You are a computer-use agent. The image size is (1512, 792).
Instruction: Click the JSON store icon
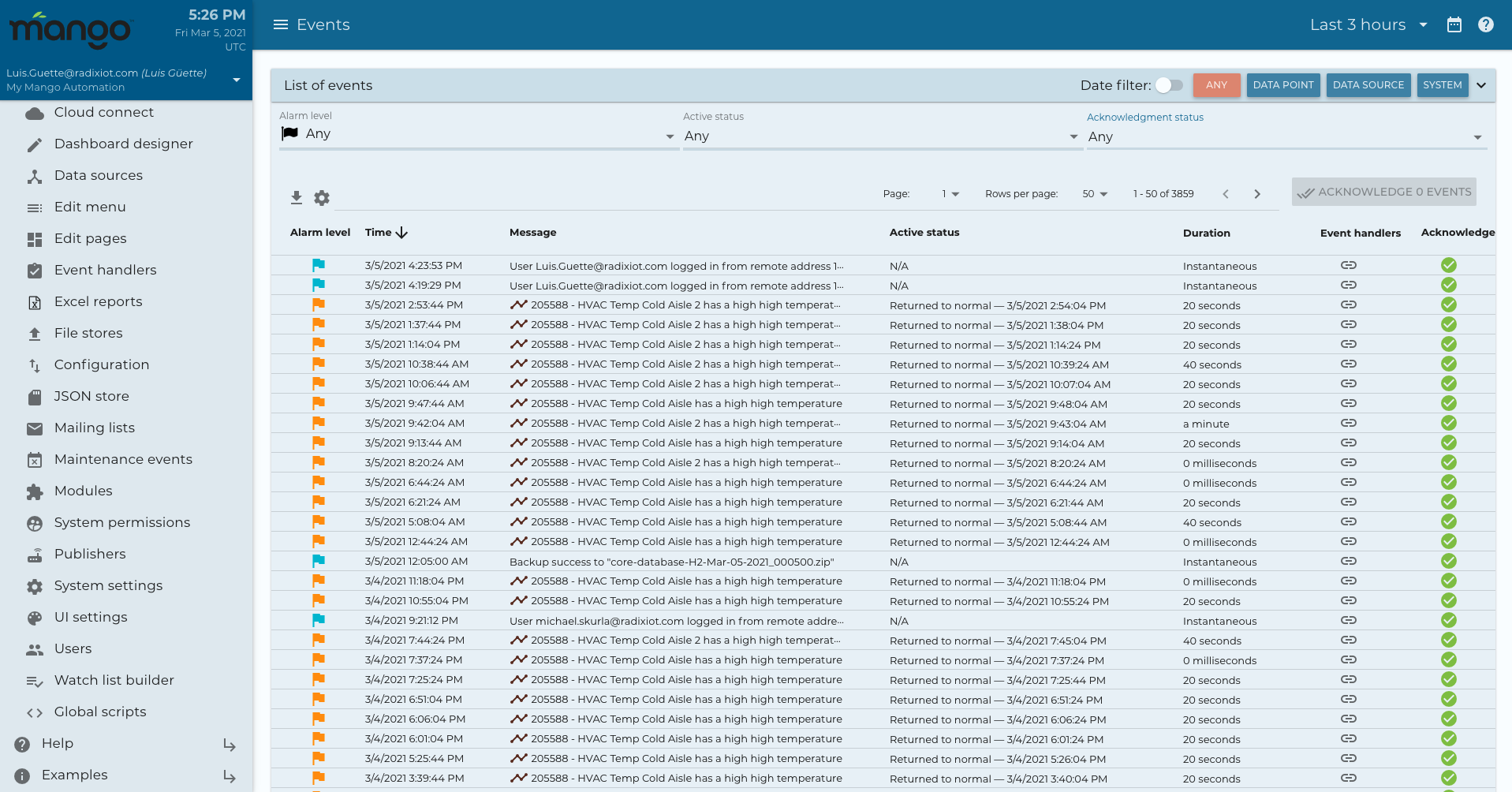point(35,398)
